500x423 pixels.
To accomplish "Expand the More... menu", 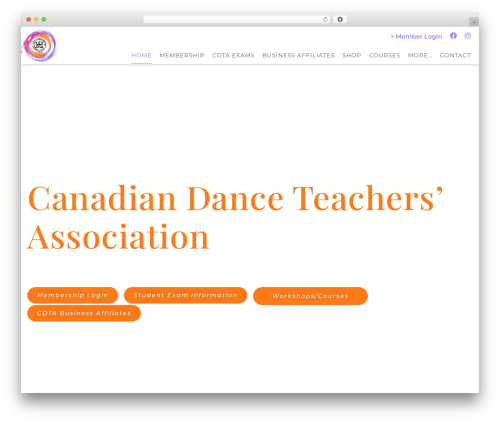I will click(x=420, y=55).
